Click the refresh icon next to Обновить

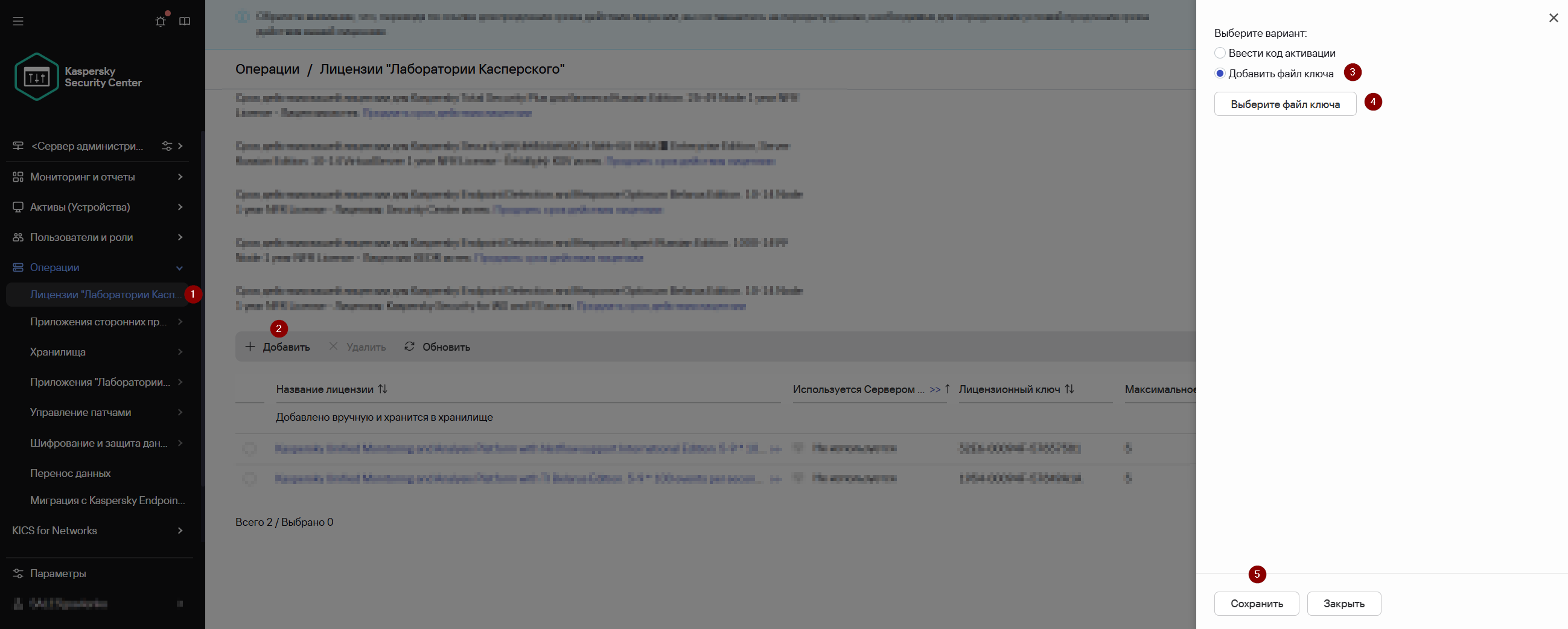410,346
